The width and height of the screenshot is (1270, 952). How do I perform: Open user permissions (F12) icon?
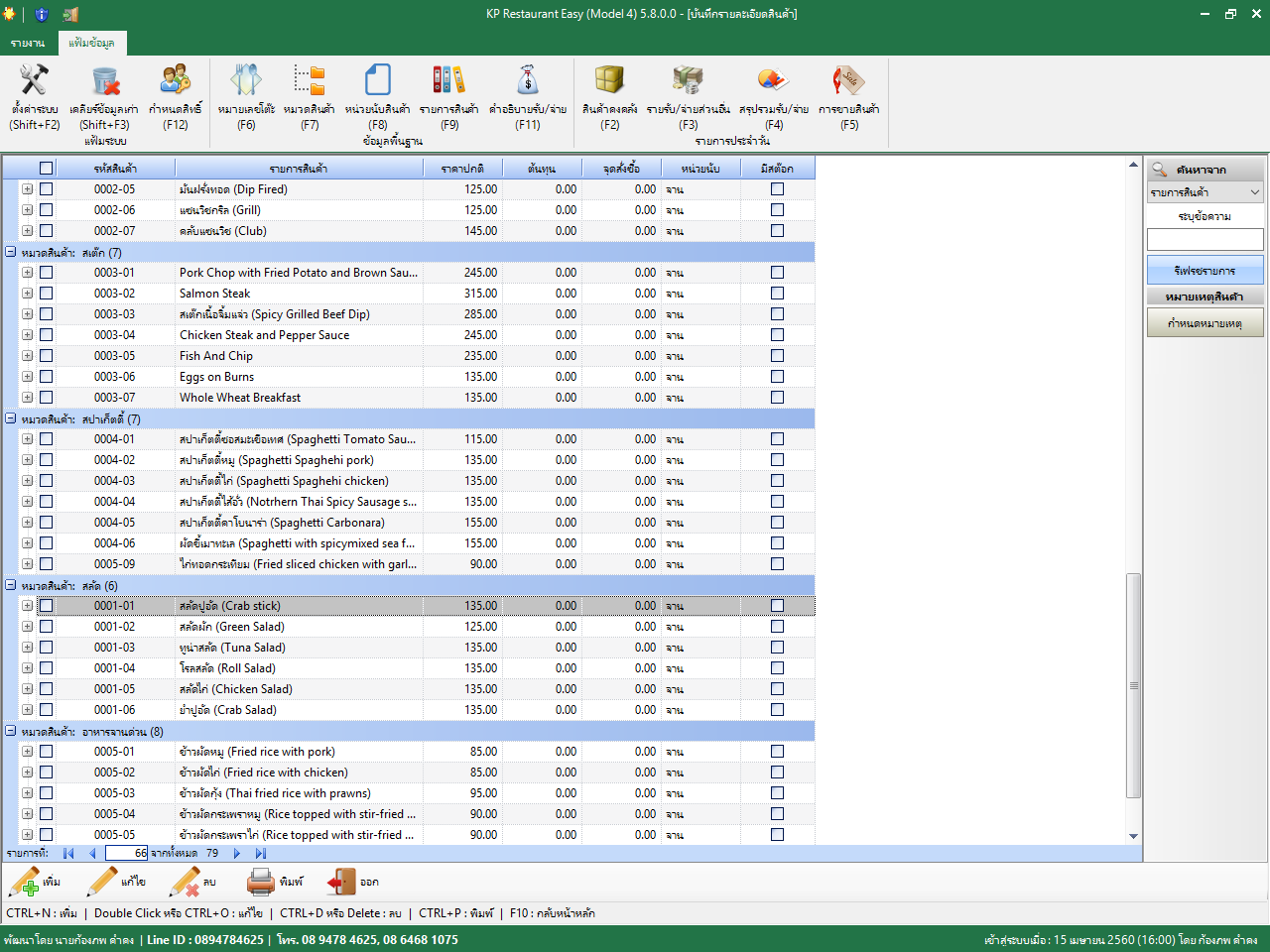[176, 80]
